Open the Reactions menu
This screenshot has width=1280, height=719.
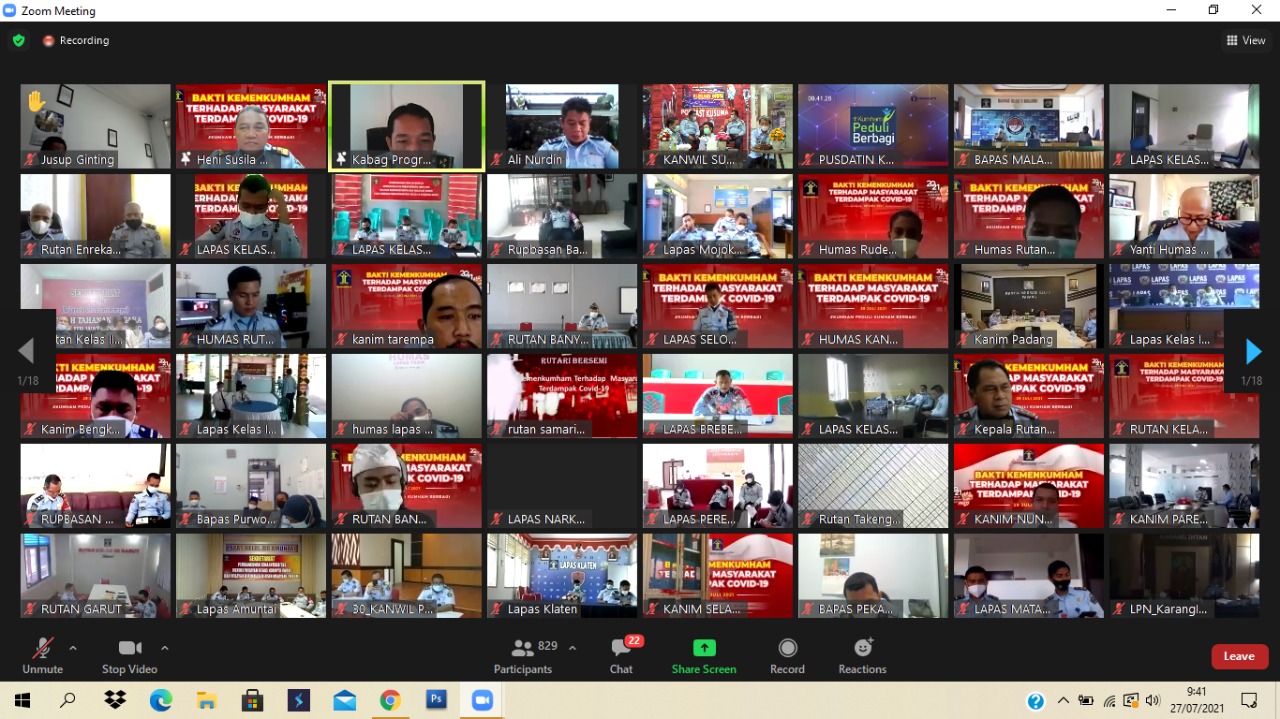pos(862,656)
